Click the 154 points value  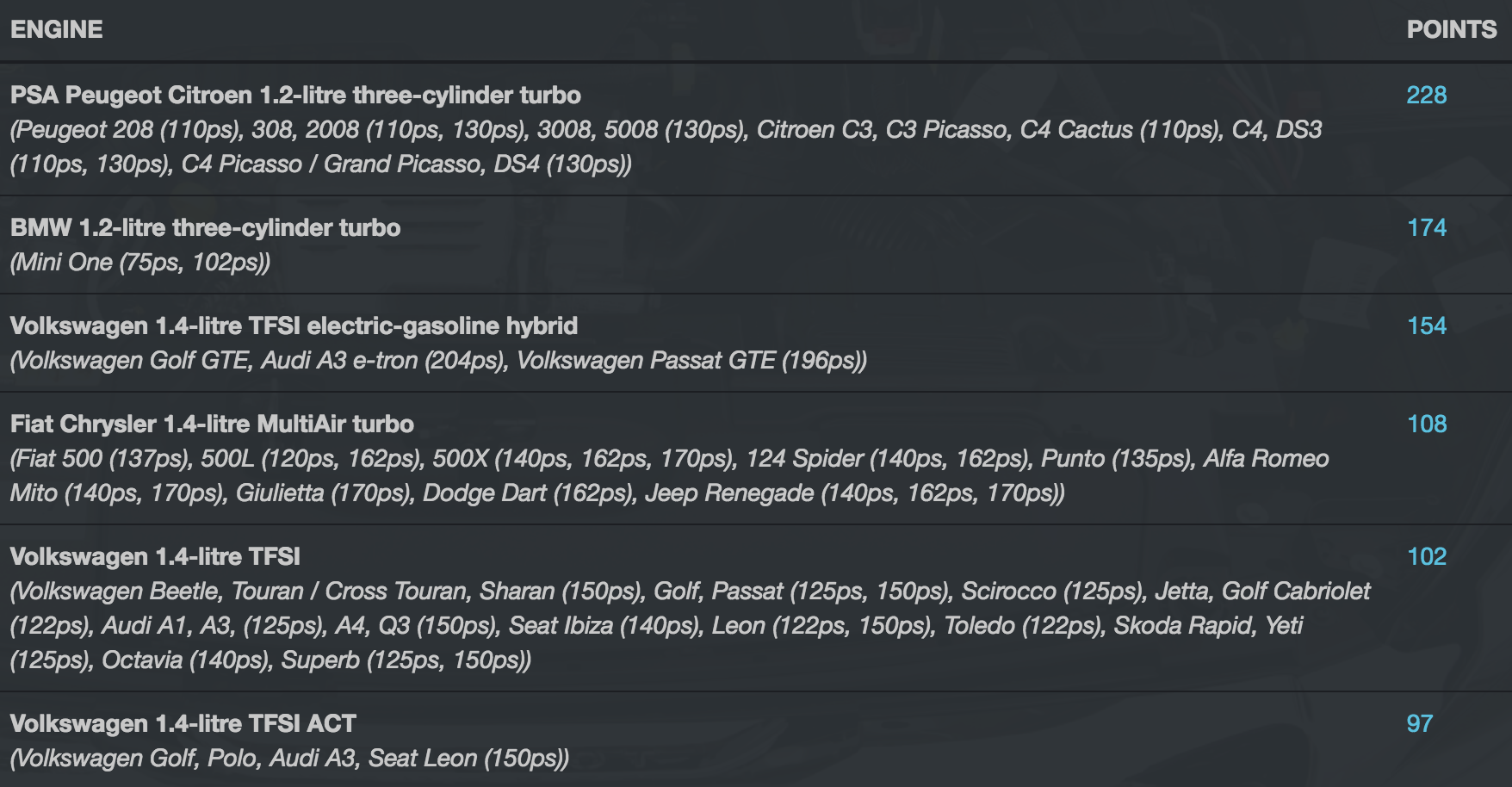(x=1426, y=325)
